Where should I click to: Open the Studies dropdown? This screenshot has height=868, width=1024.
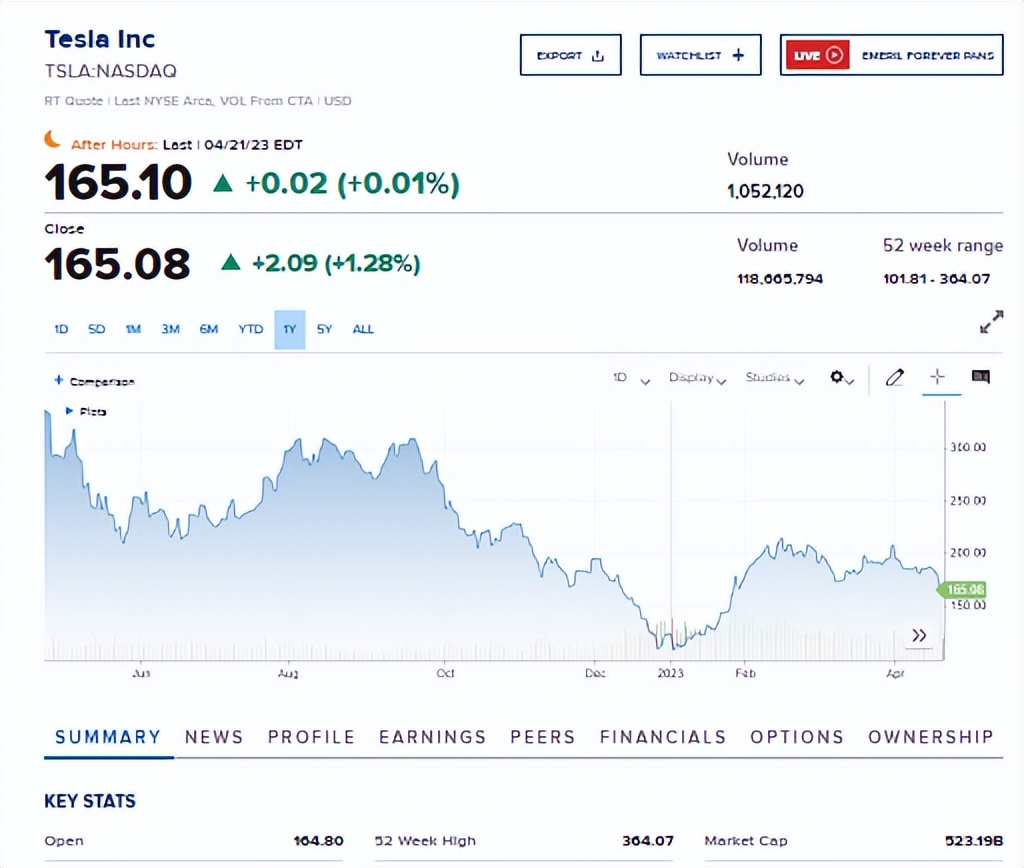774,378
